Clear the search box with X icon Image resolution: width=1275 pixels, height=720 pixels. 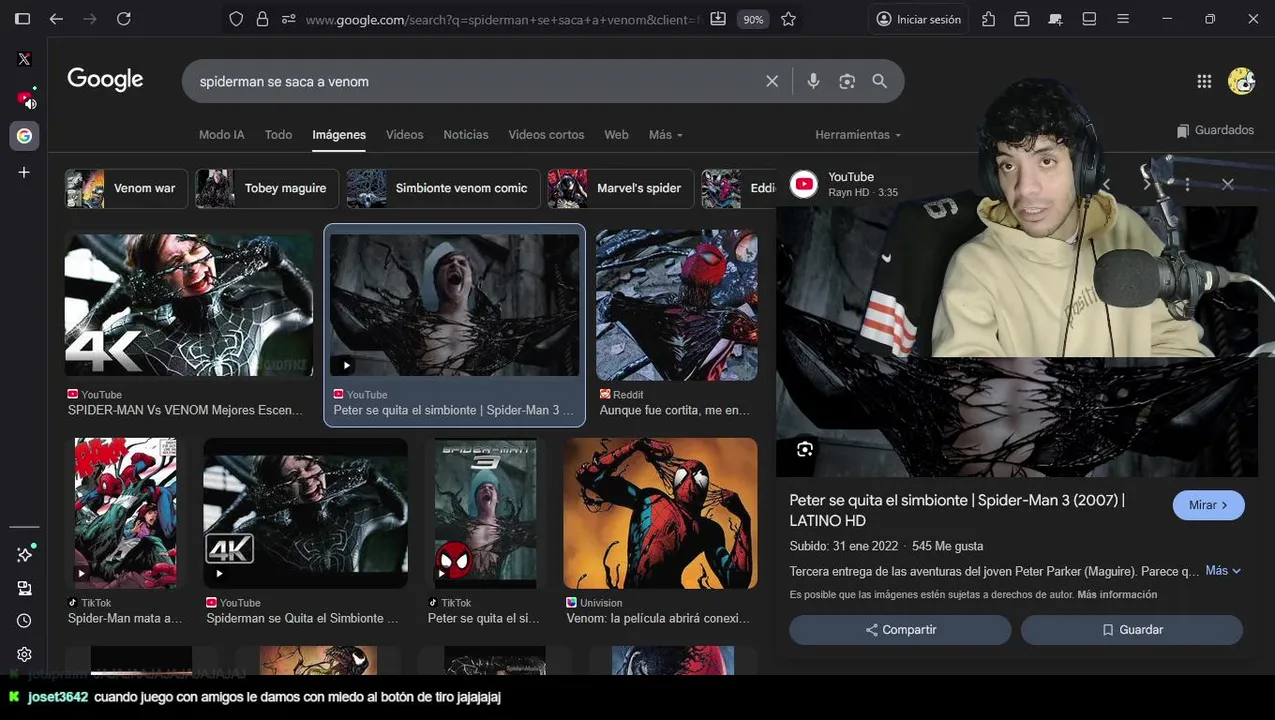(772, 81)
